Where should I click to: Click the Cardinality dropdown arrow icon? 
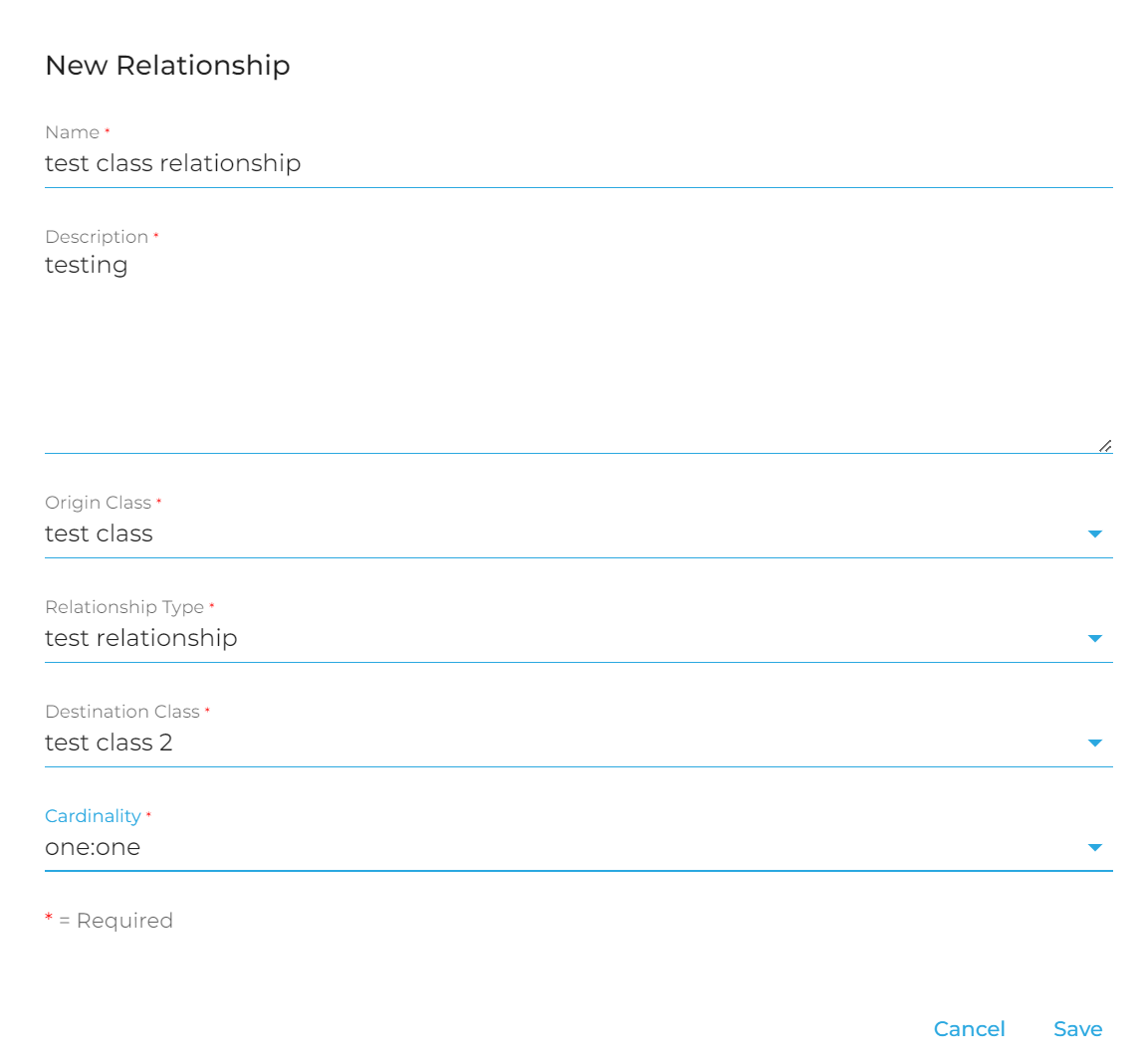tap(1095, 848)
